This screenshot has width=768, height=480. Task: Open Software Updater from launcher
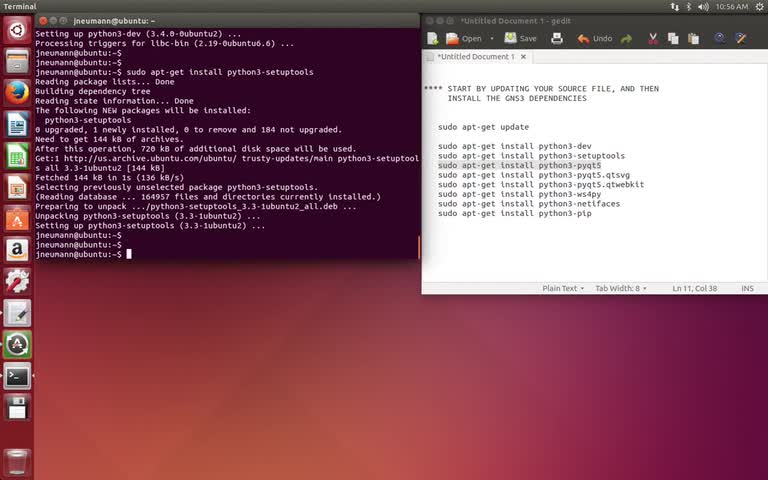pyautogui.click(x=17, y=344)
